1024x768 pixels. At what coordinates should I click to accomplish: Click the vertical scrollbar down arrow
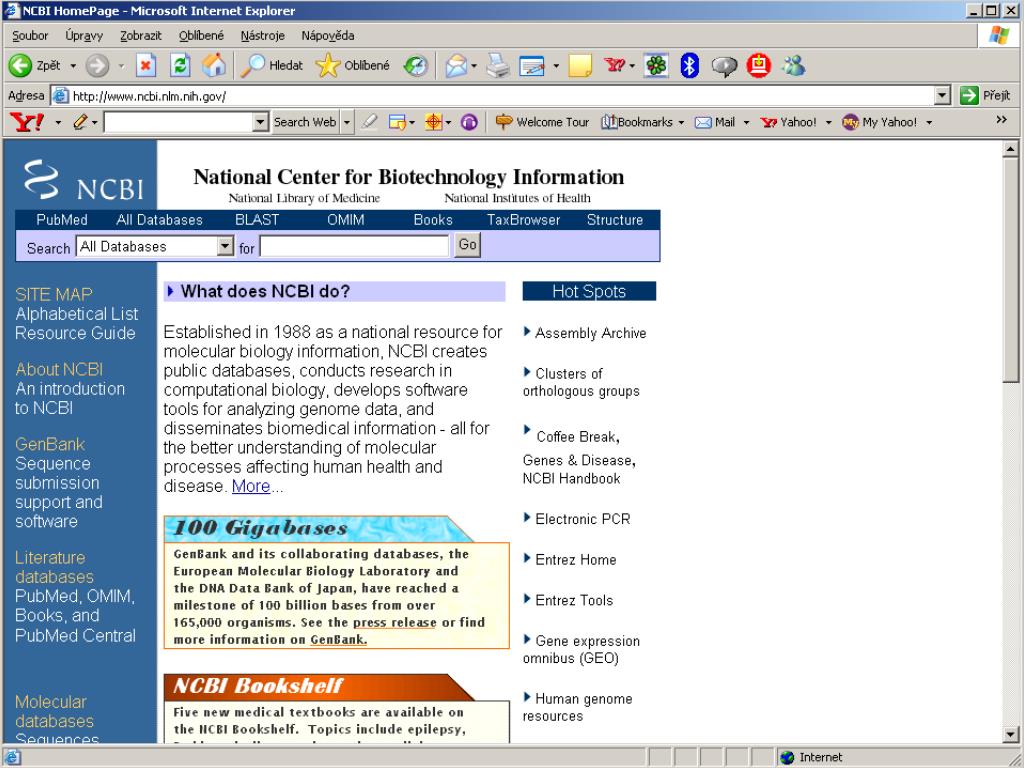[x=1010, y=735]
